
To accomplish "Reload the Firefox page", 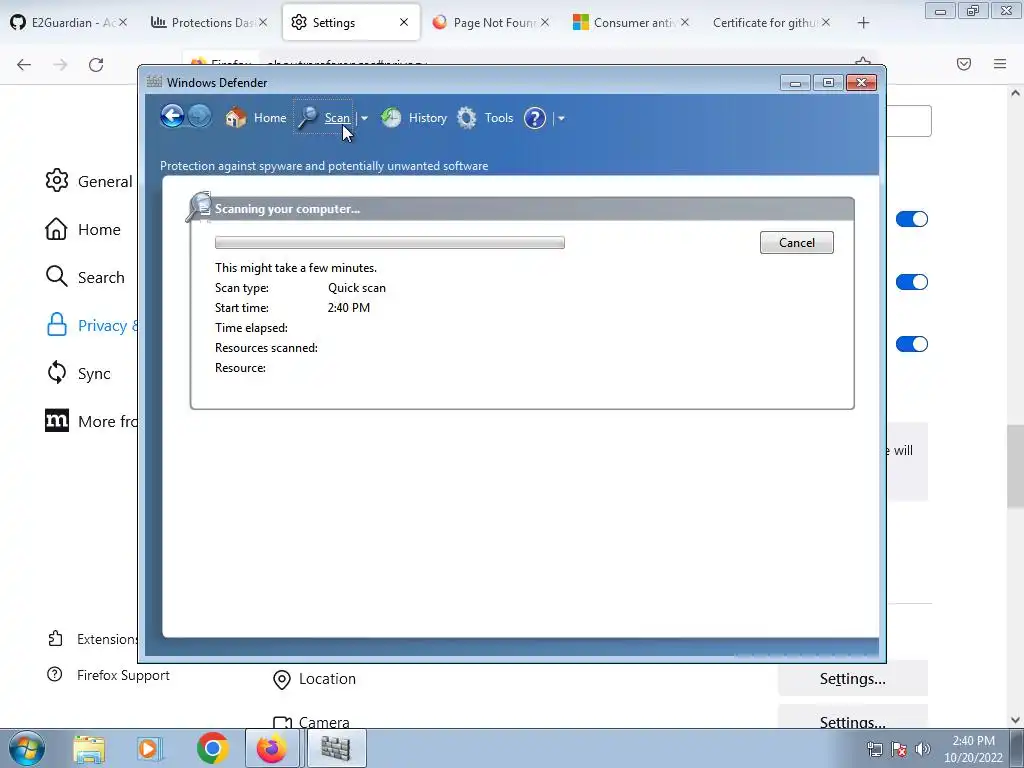I will 96,64.
